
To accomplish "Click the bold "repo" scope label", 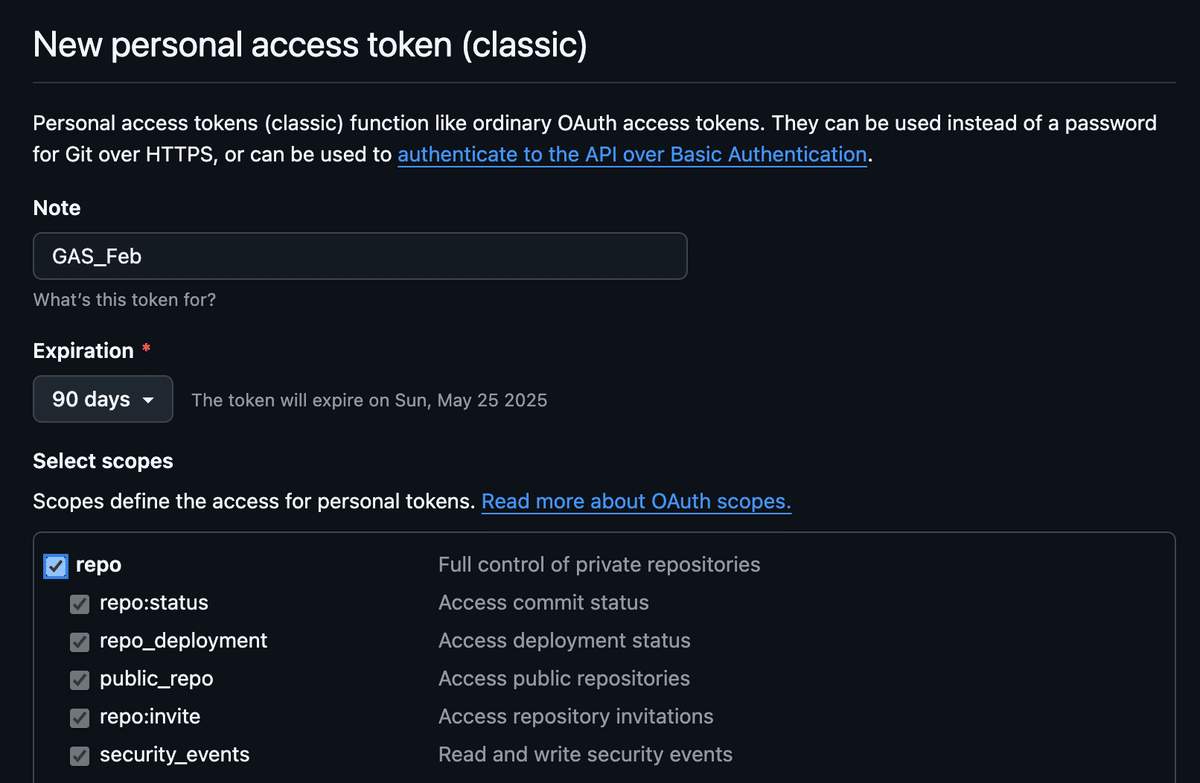I will (x=99, y=565).
